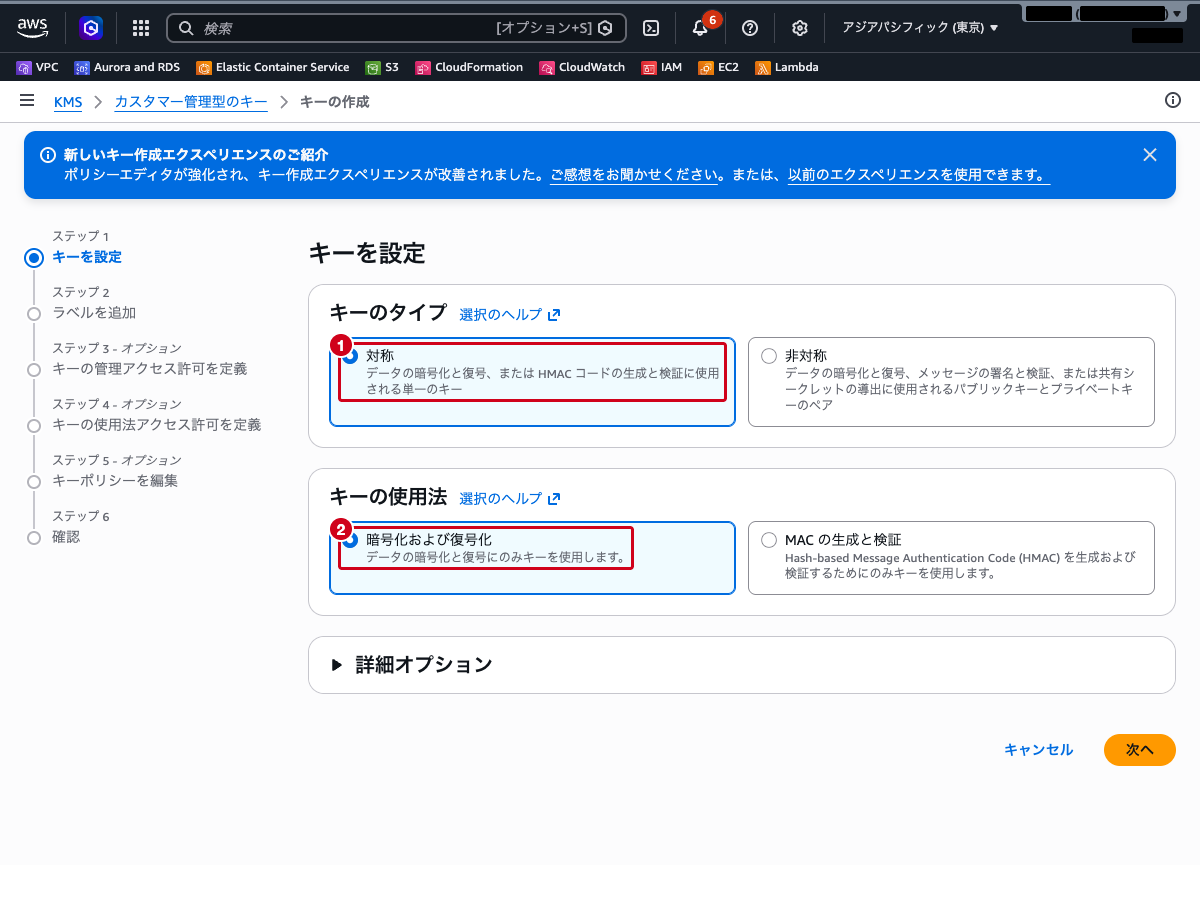The height and width of the screenshot is (900, 1200).
Task: Select step 5 キーポリシーを編集
Action: (115, 481)
